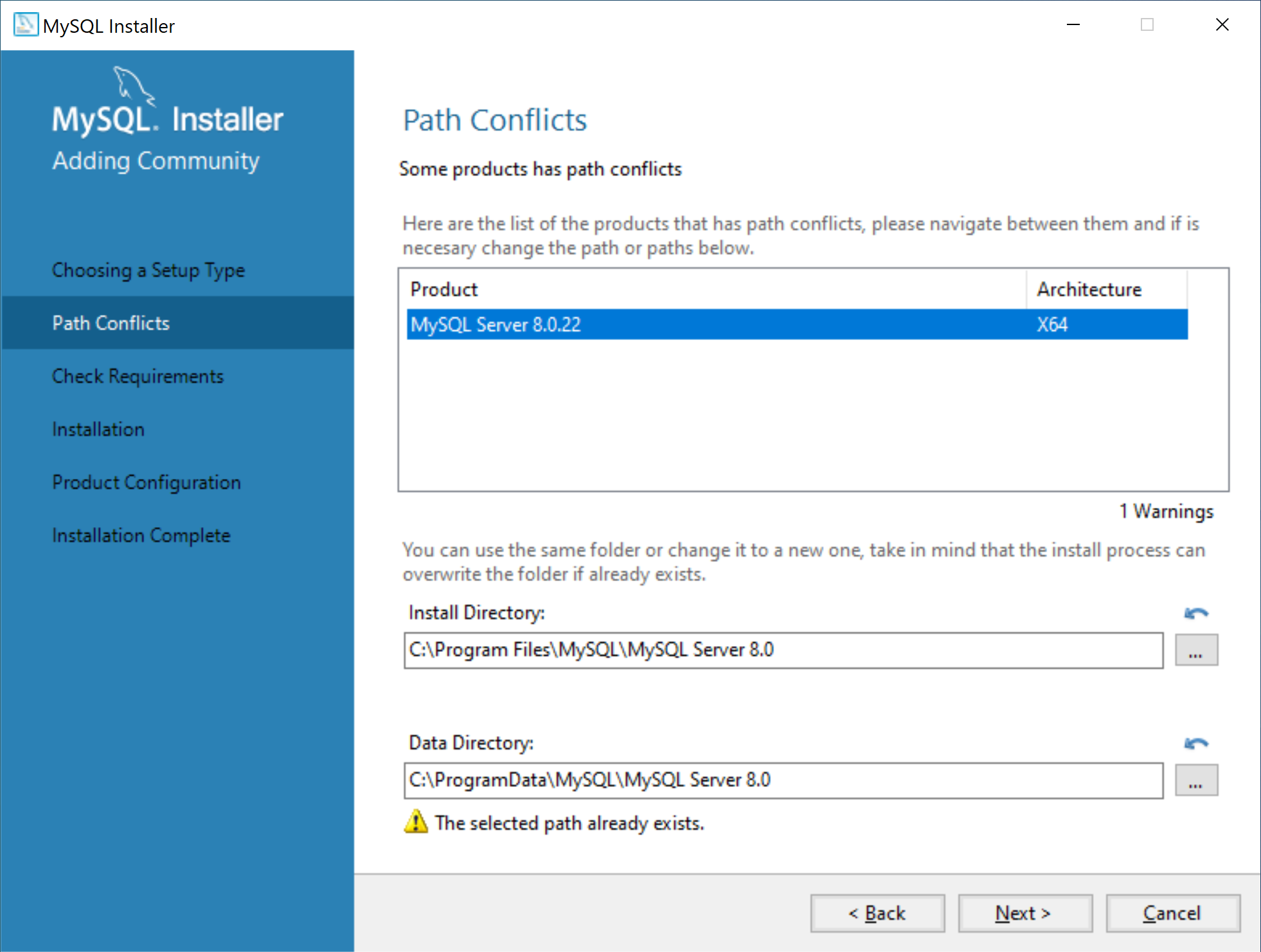Open the Product Configuration step
Screen dimensions: 1261x952
(147, 482)
